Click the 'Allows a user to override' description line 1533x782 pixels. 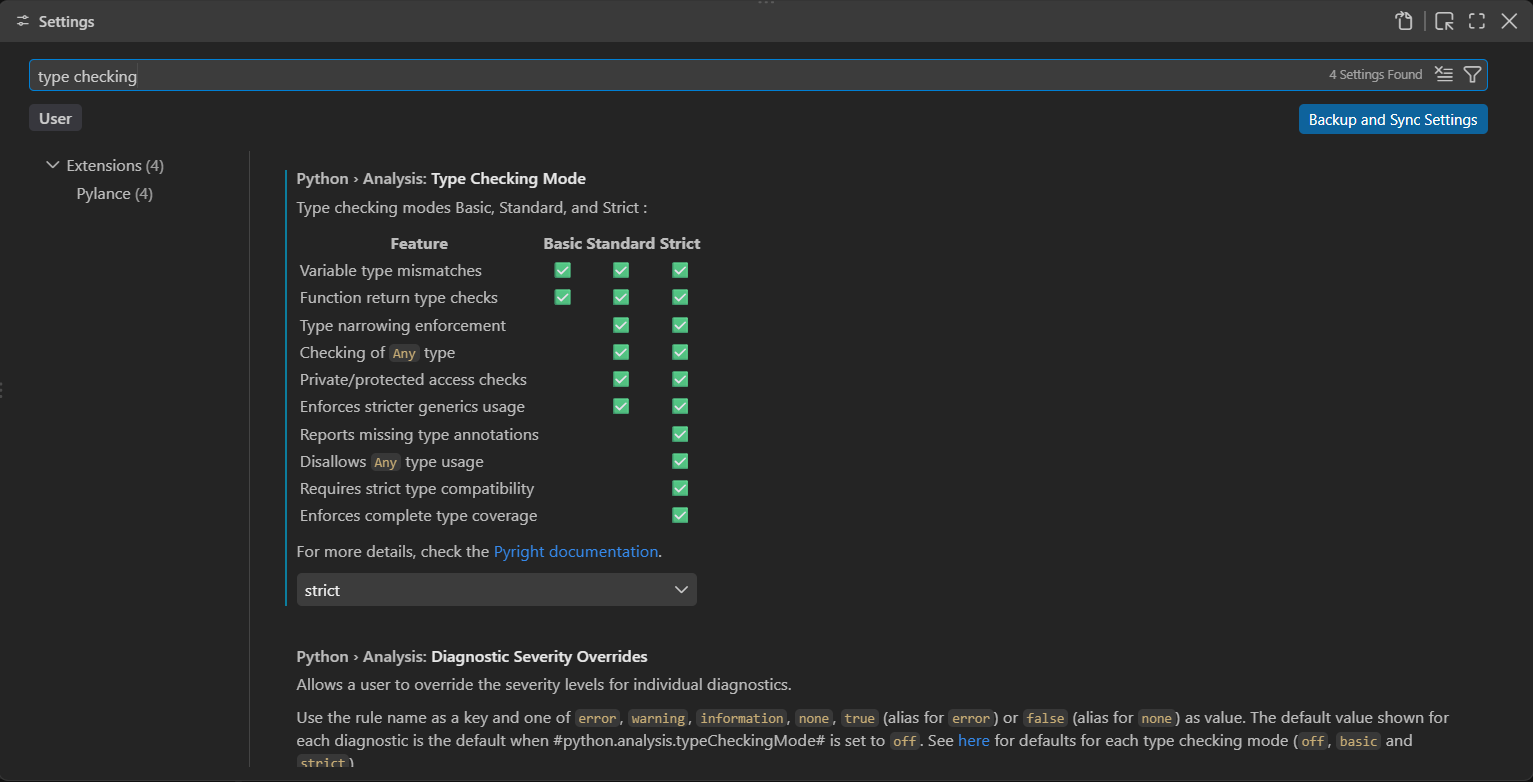[544, 685]
